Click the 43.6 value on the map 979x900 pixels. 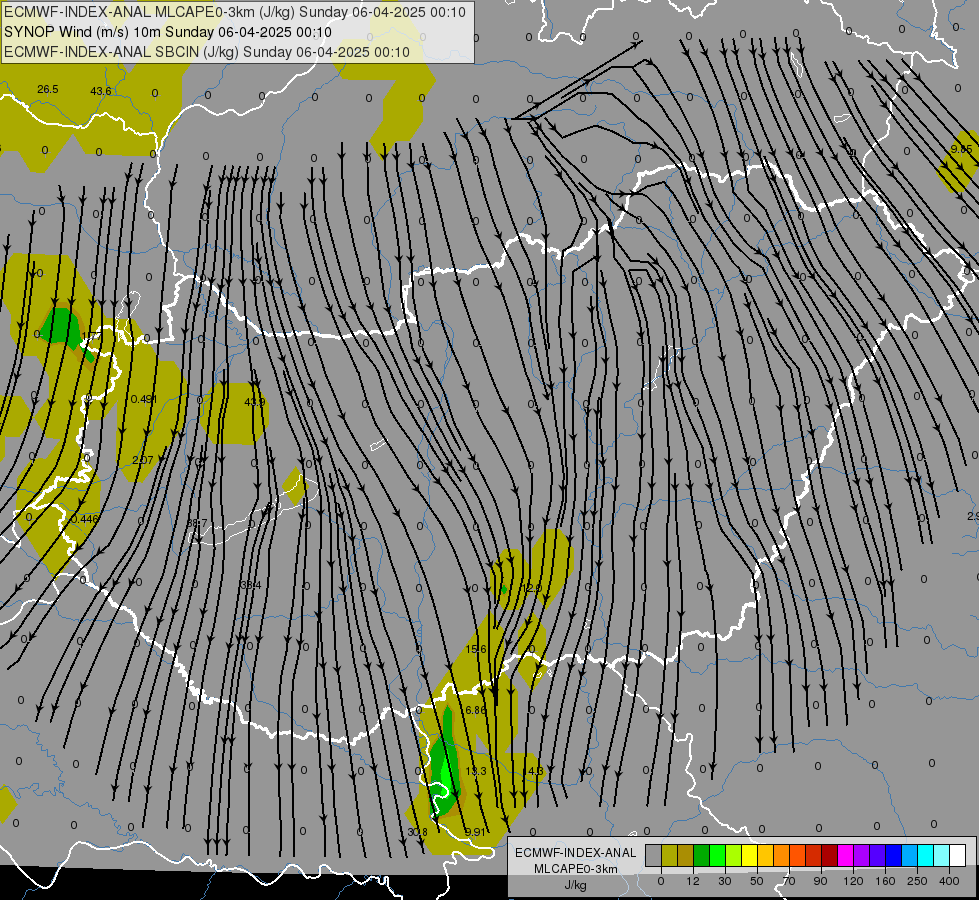click(x=101, y=91)
